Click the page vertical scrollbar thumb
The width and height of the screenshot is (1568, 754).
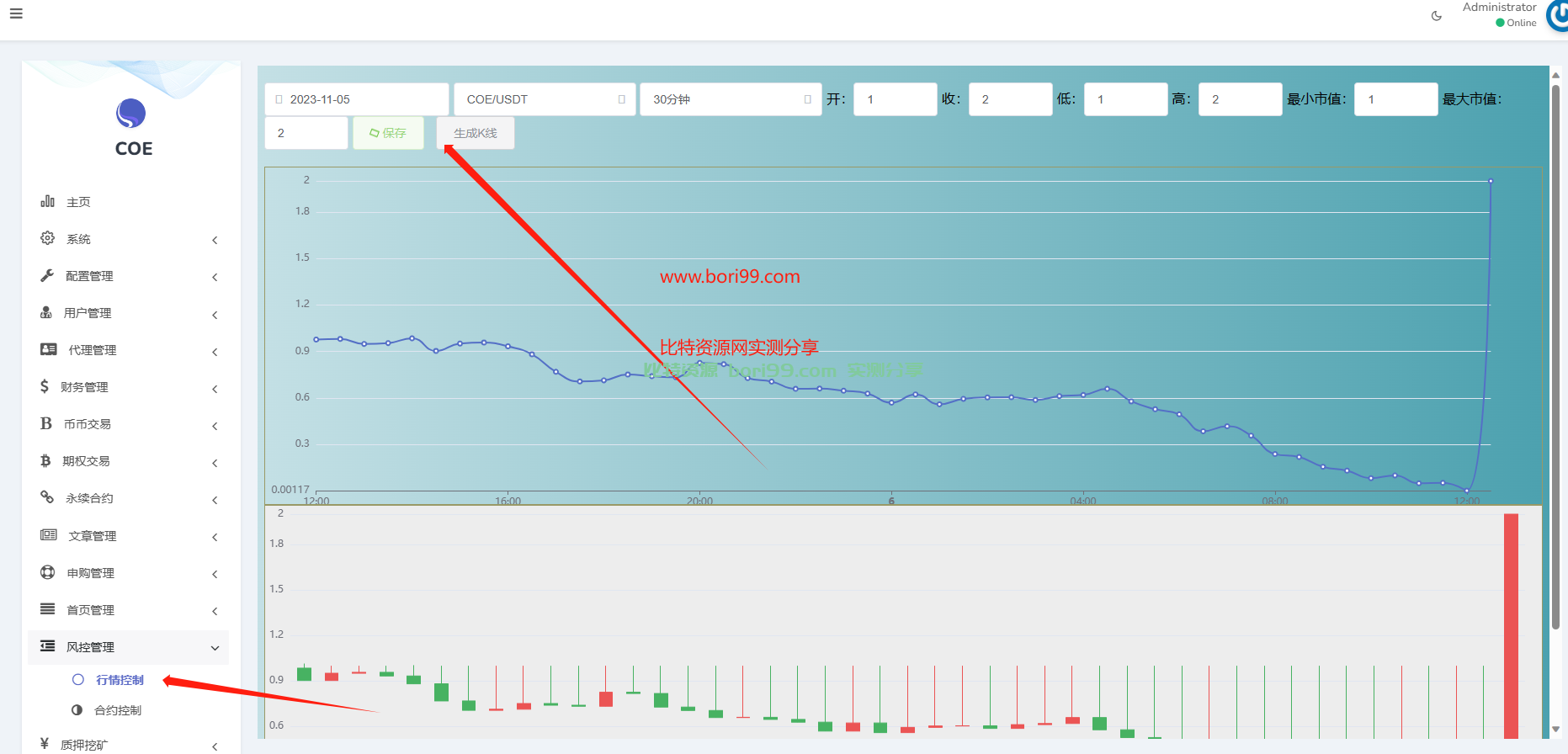pyautogui.click(x=1555, y=355)
